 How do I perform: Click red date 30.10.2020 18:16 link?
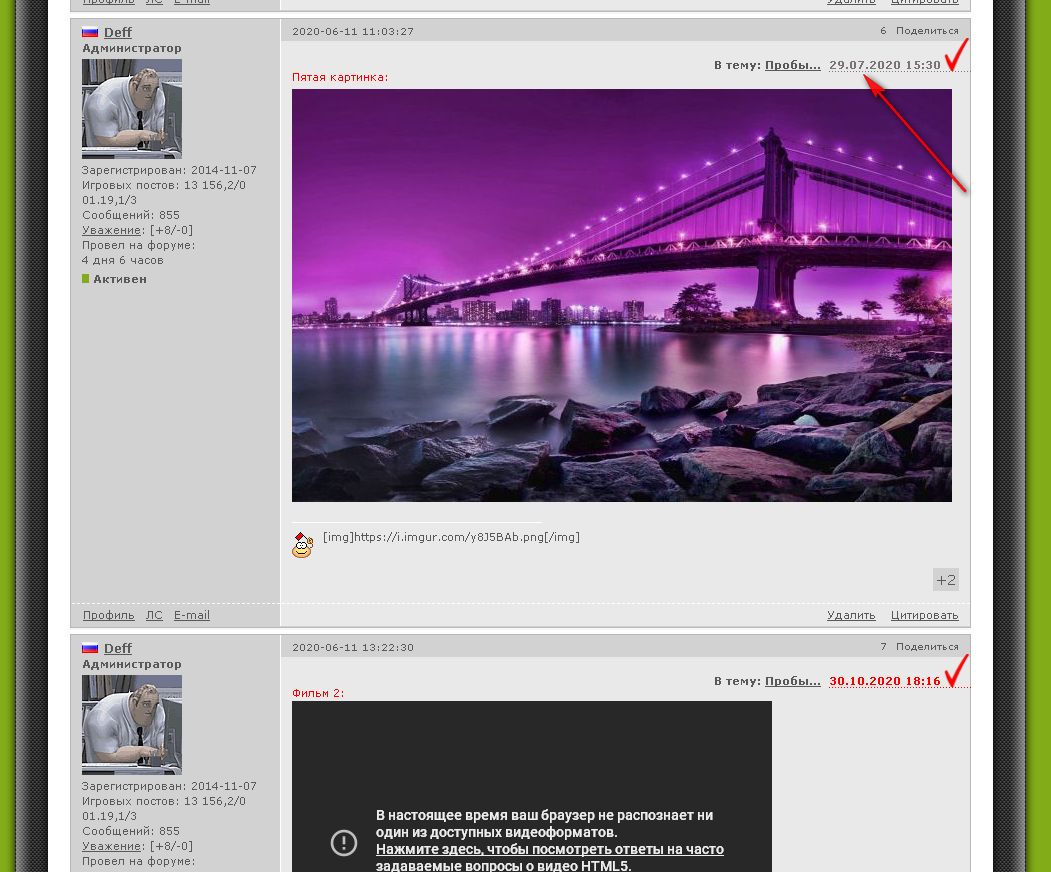coord(885,681)
